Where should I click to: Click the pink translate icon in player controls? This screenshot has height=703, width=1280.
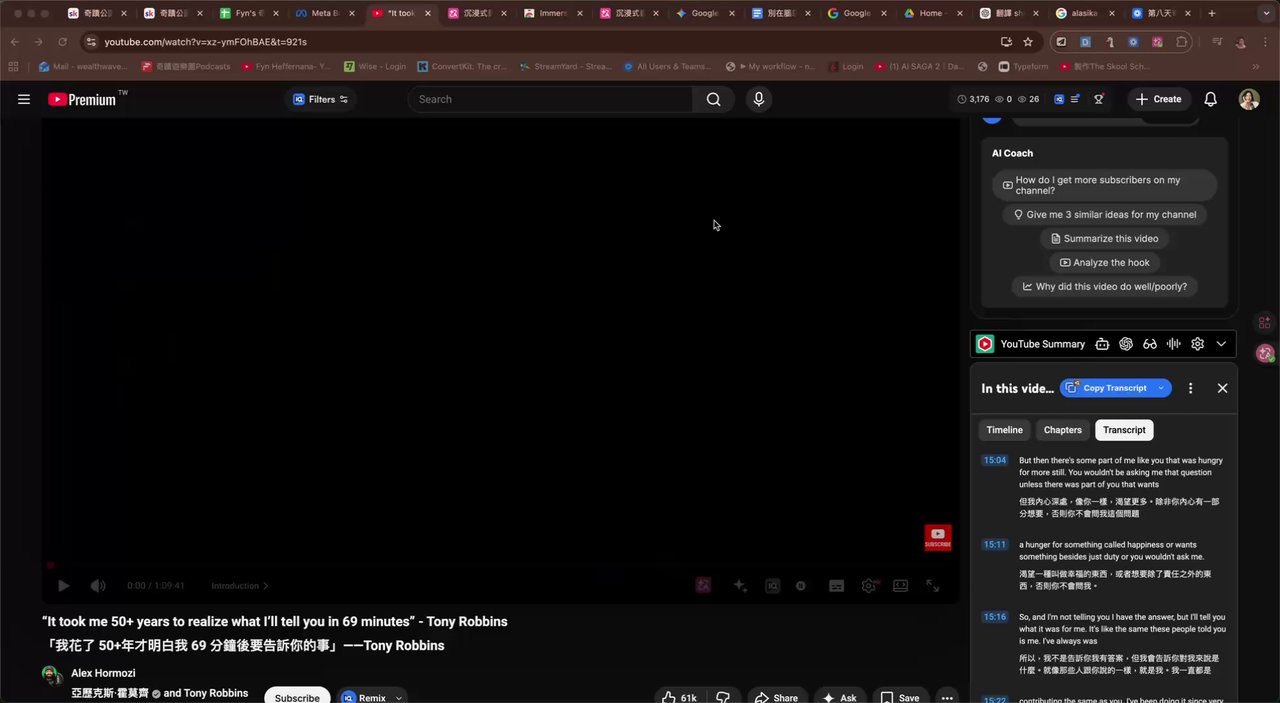[703, 585]
